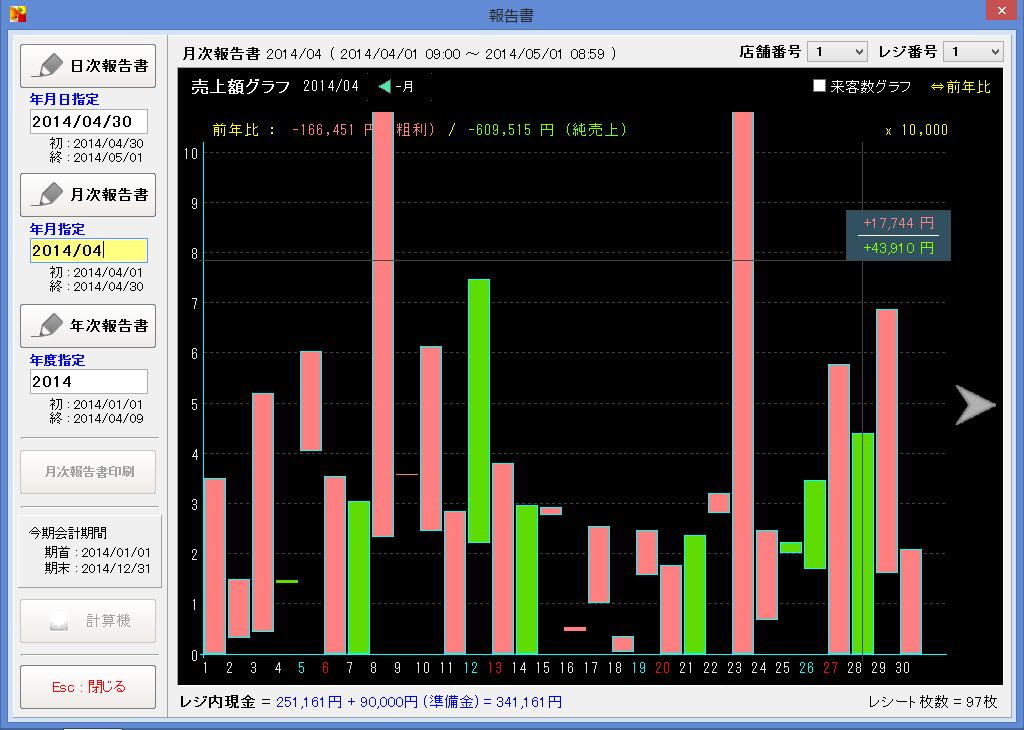This screenshot has width=1024, height=730.
Task: Advance graph with large gray right arrow
Action: [974, 405]
